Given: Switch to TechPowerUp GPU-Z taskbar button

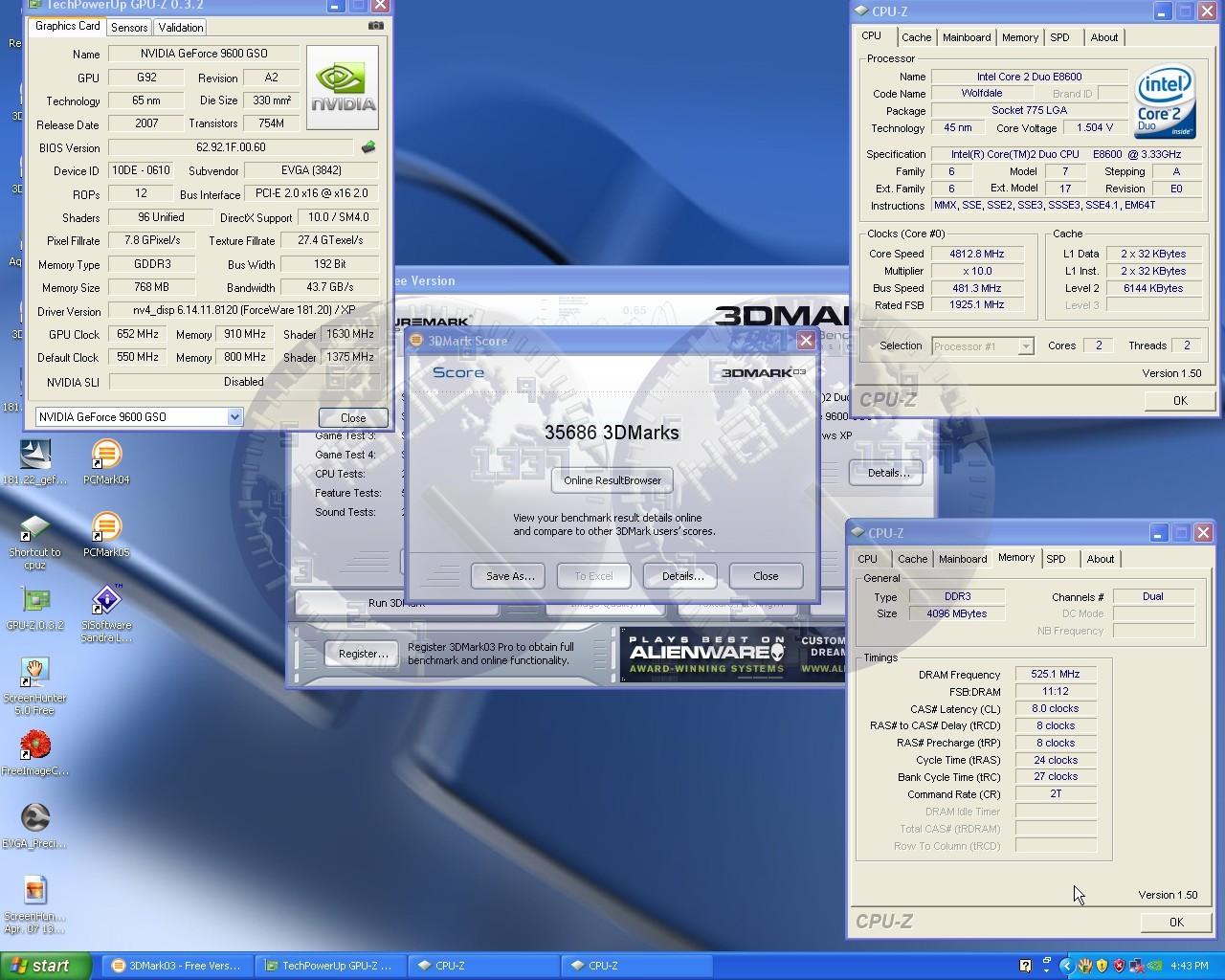Looking at the screenshot, I should click(x=329, y=966).
